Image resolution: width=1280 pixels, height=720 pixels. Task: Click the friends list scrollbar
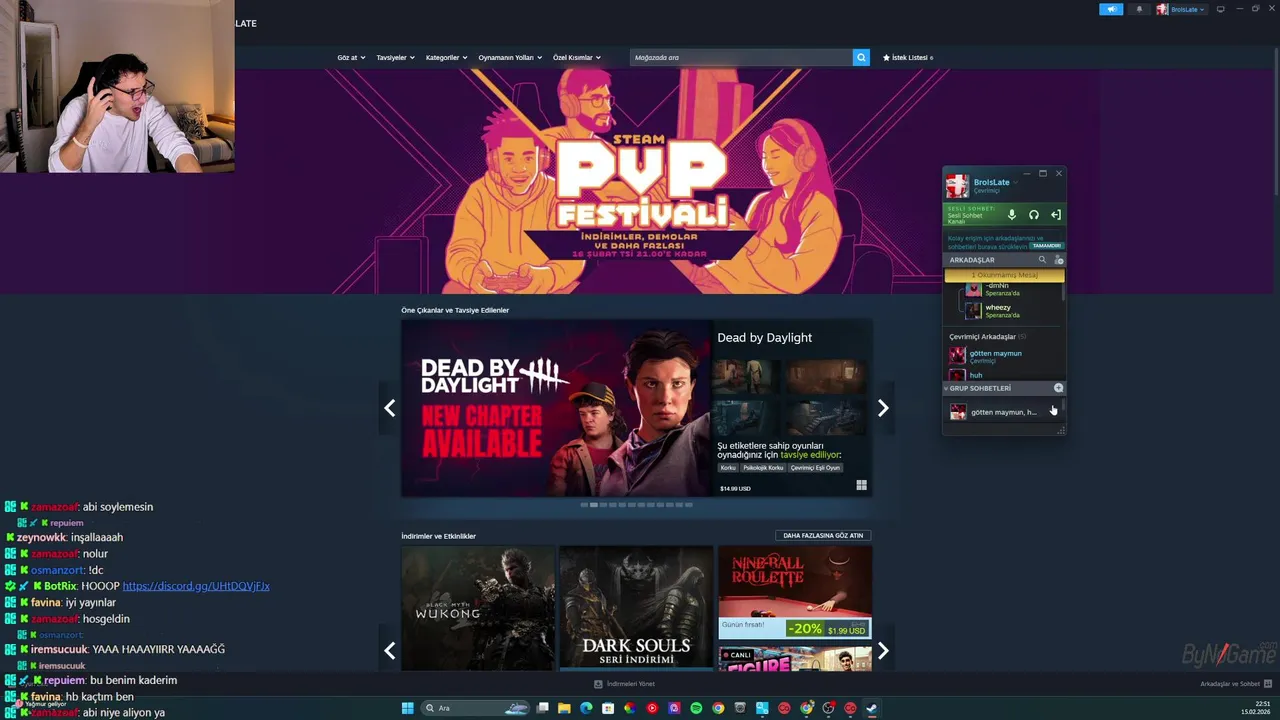click(1063, 290)
